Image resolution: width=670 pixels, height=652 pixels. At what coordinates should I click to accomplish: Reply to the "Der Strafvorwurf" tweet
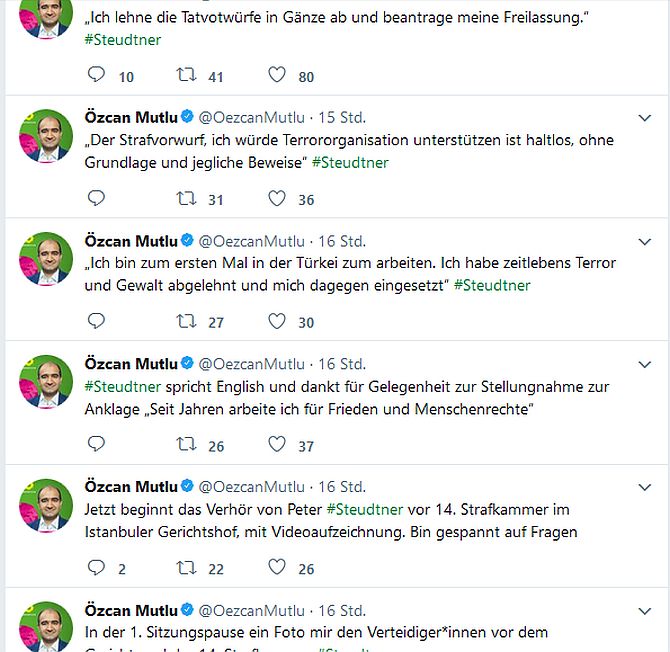(97, 198)
